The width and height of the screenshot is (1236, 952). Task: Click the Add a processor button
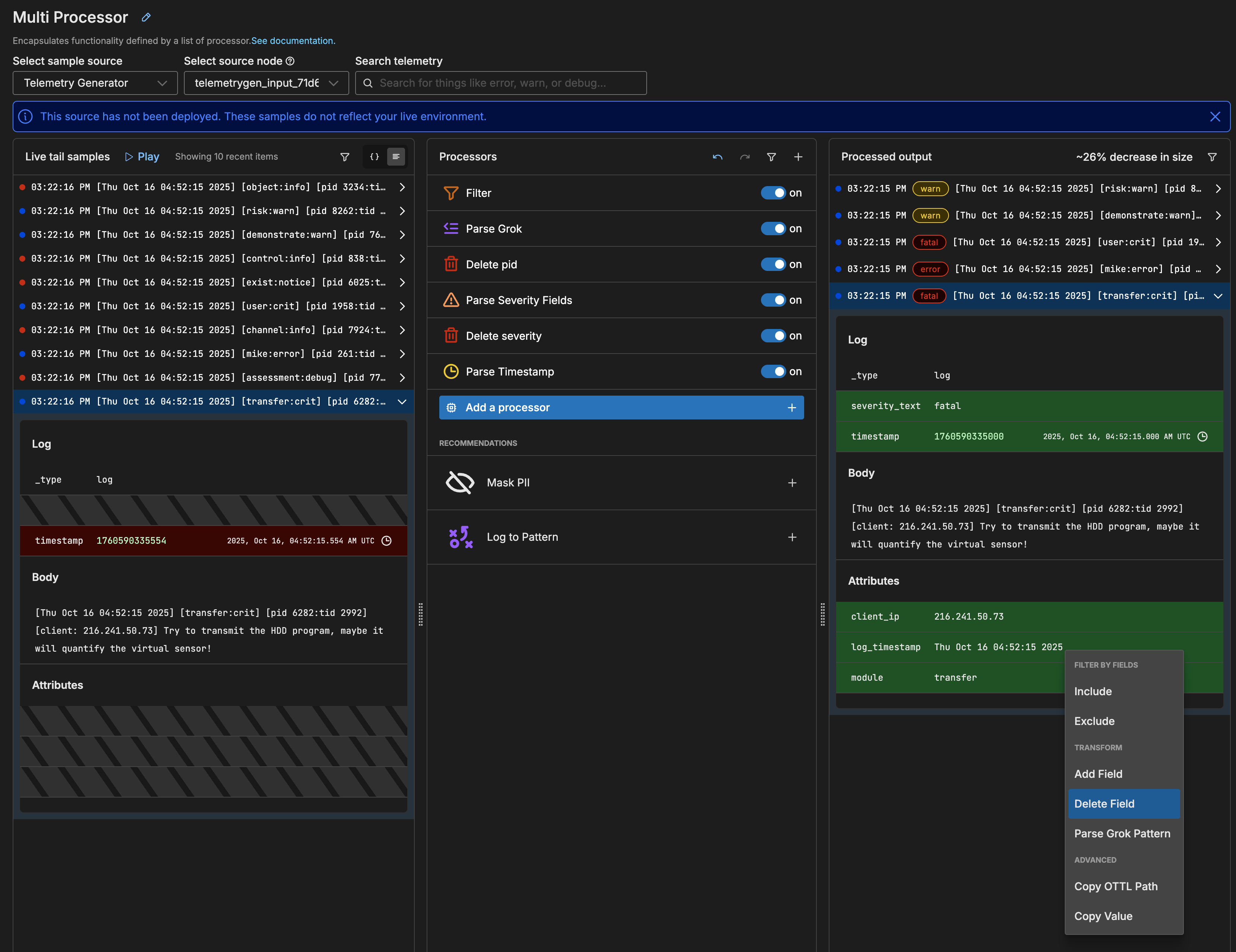point(621,407)
